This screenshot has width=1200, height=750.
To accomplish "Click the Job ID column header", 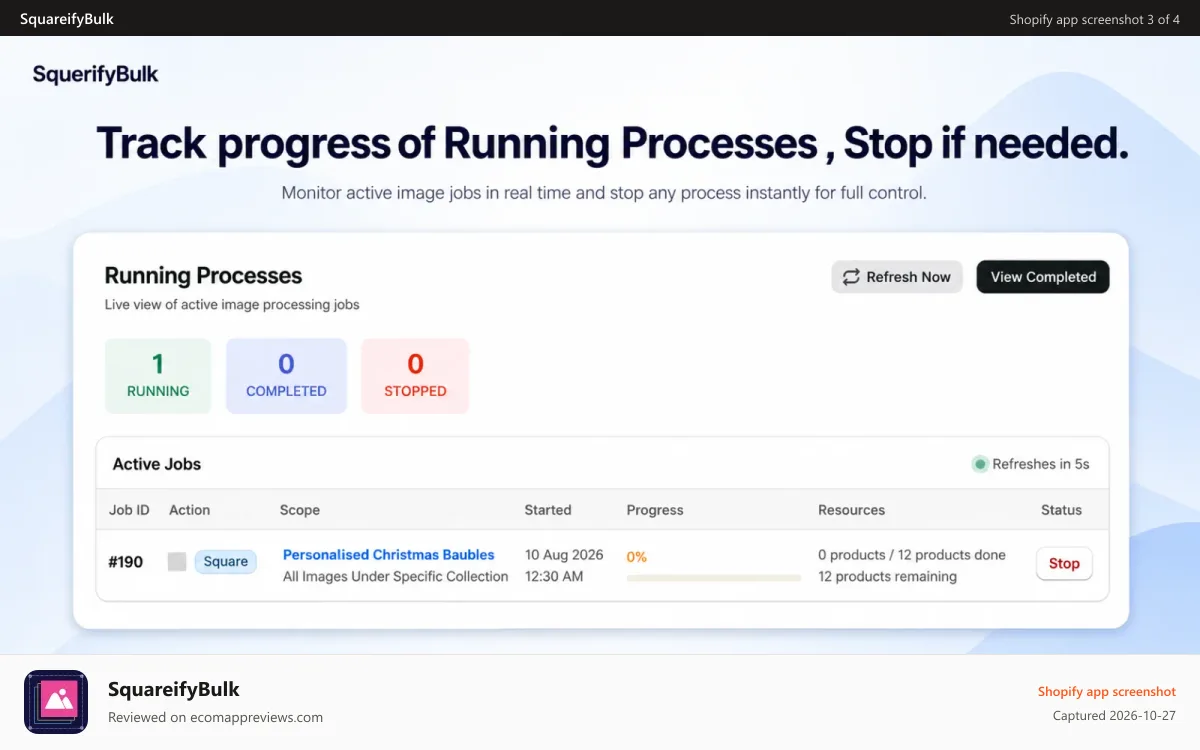I will click(x=129, y=510).
